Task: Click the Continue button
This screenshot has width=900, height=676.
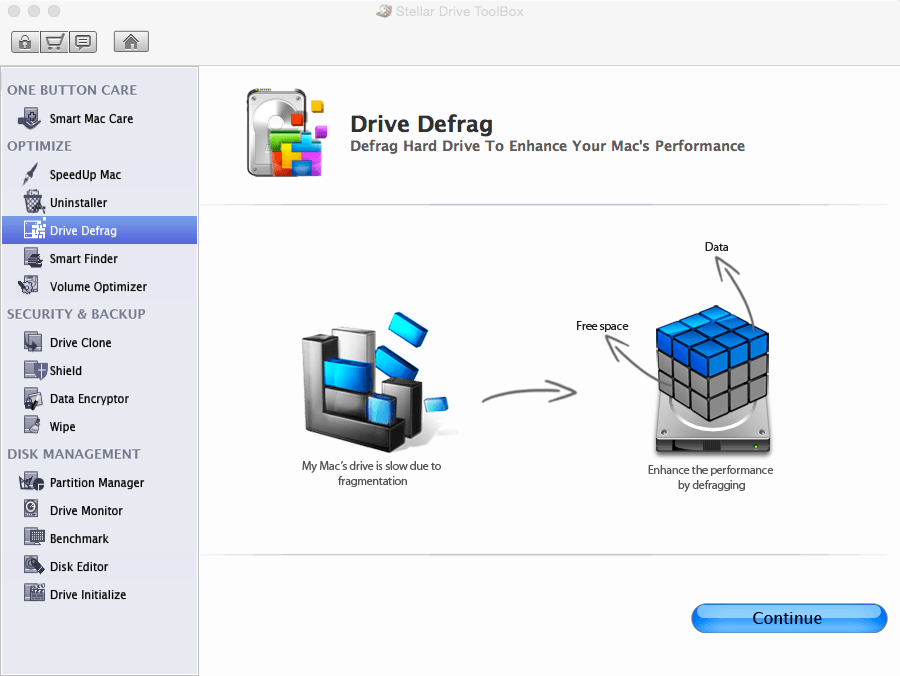Action: 789,618
